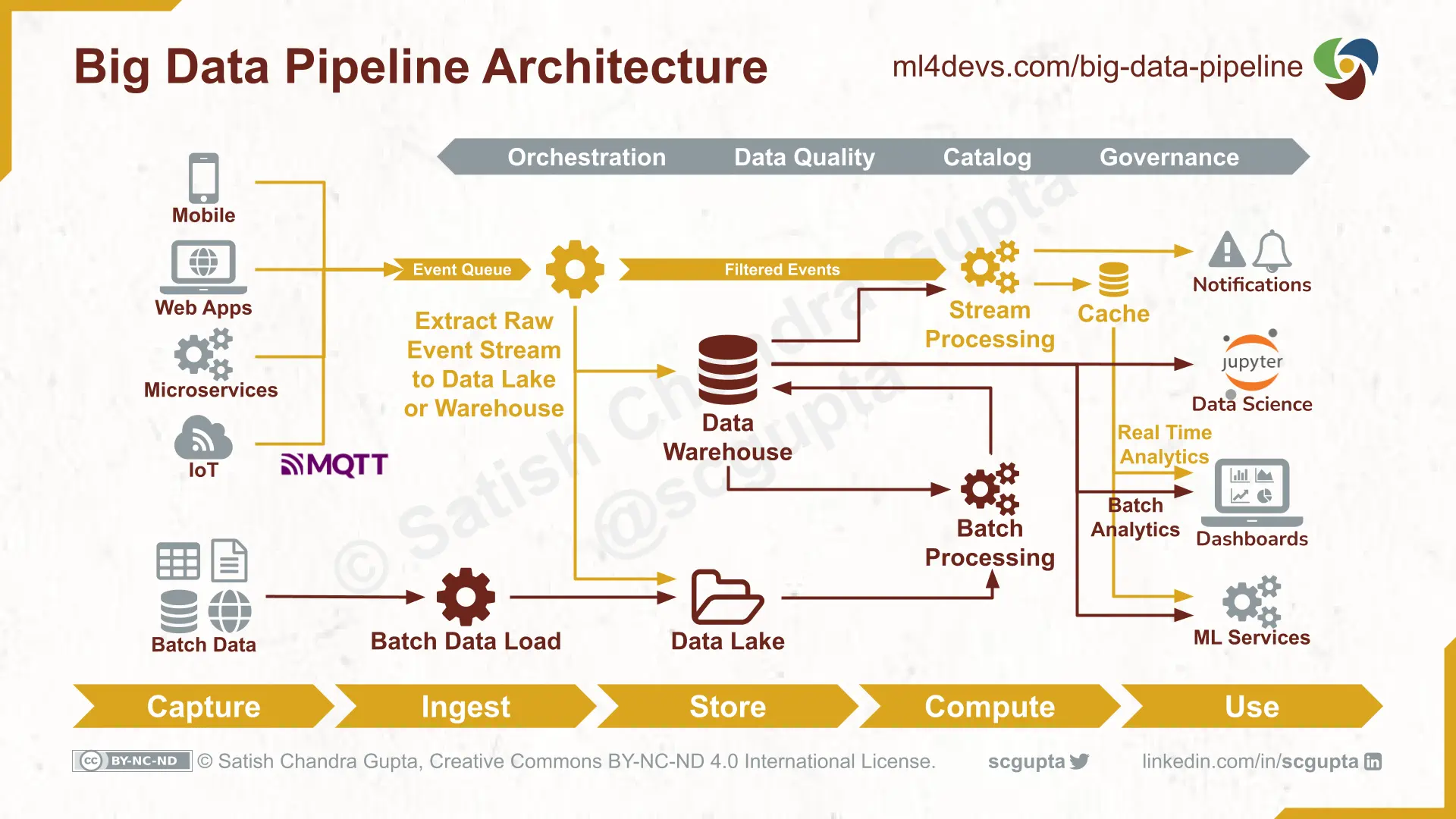Click the Creative Commons BY-NC-ND license badge

click(x=131, y=762)
